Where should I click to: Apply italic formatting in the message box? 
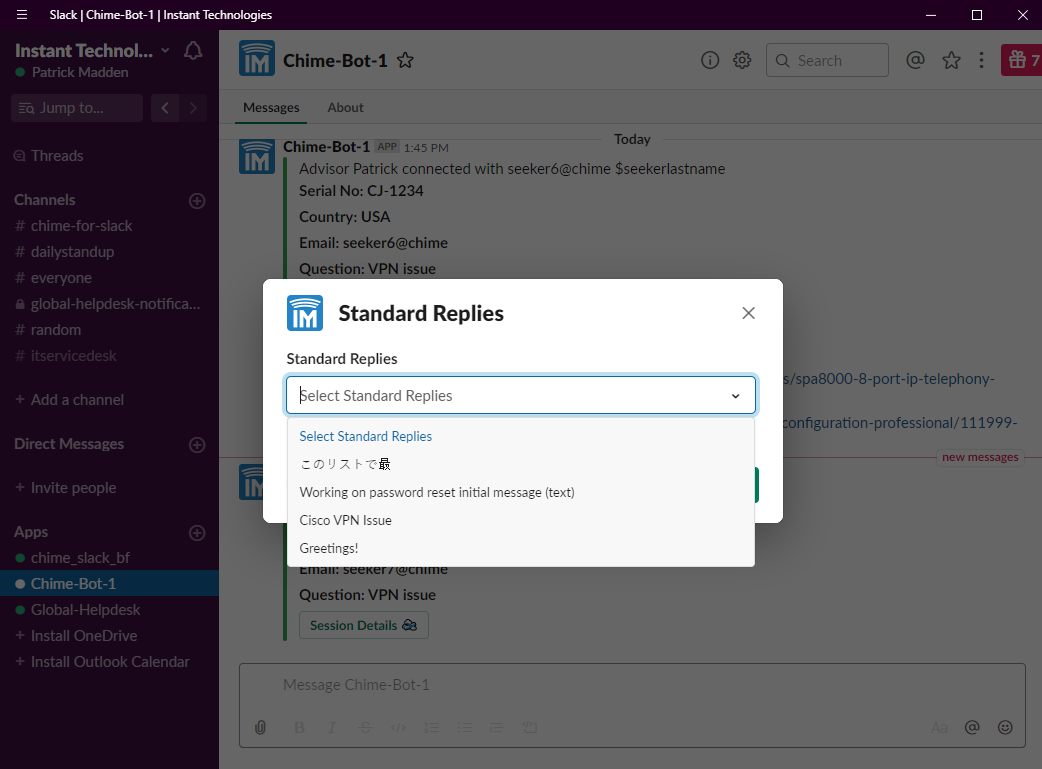click(x=332, y=728)
